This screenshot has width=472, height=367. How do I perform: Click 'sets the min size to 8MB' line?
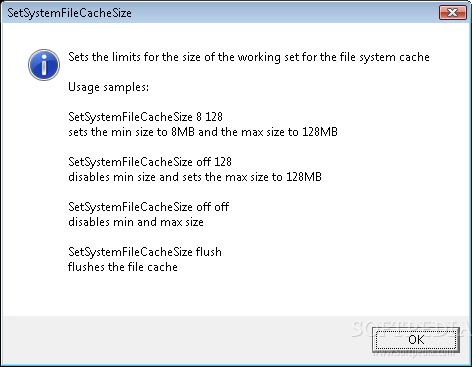pyautogui.click(x=203, y=132)
